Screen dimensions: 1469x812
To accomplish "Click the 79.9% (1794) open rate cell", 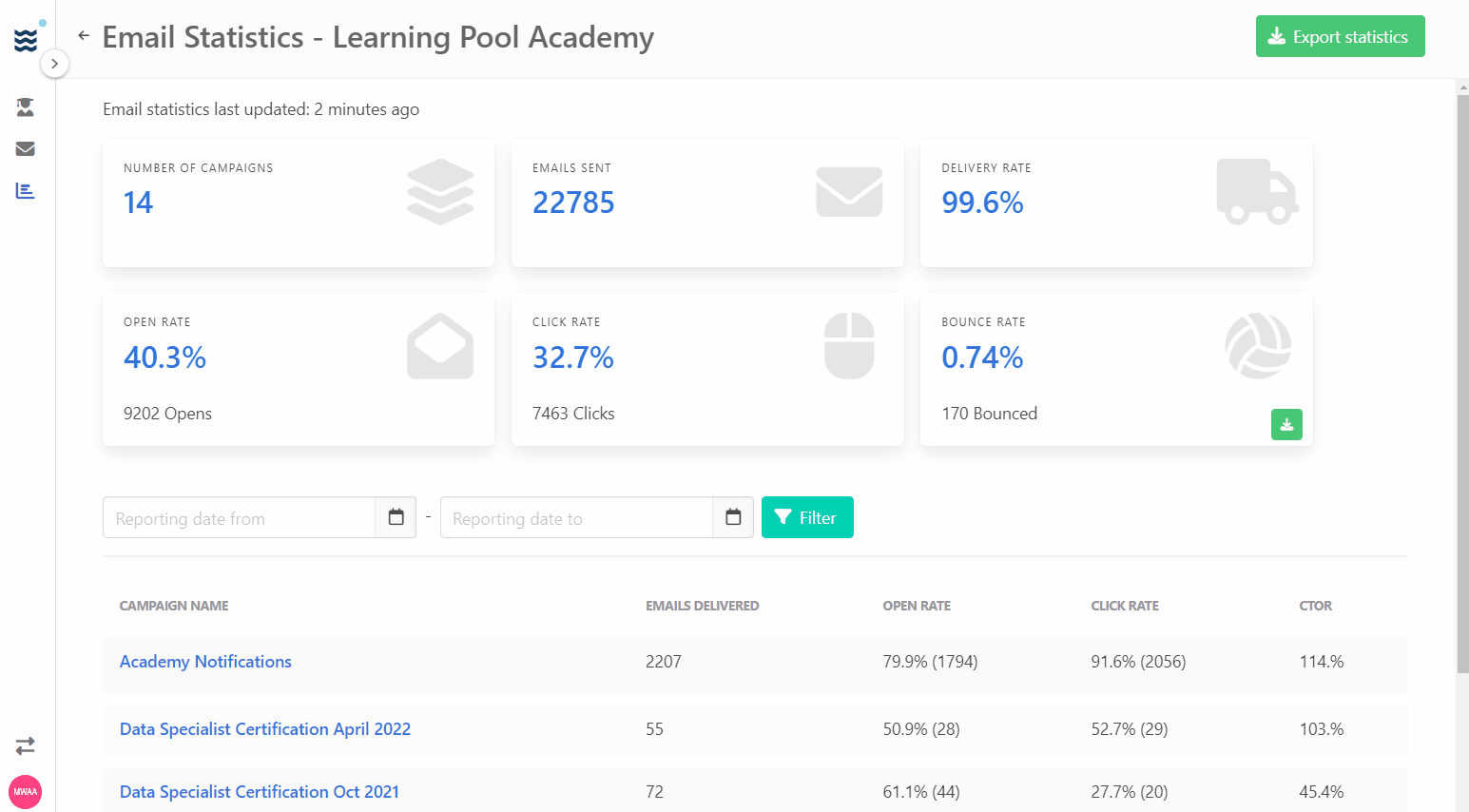I will (930, 662).
